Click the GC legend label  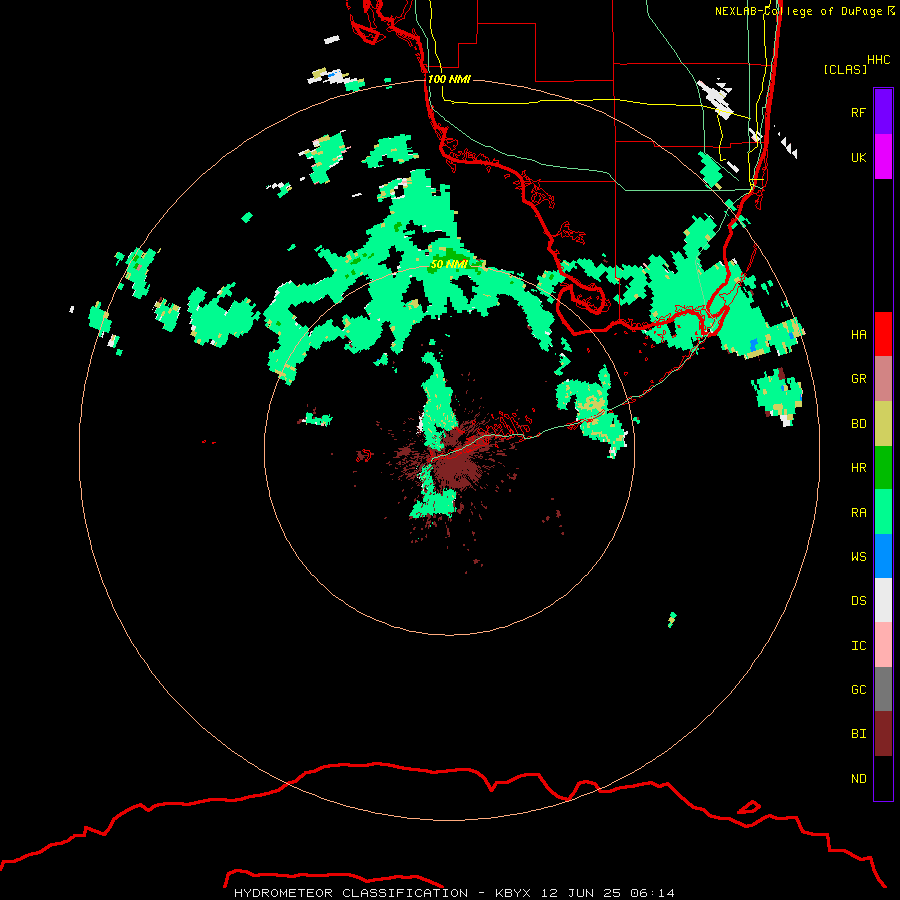pos(858,690)
